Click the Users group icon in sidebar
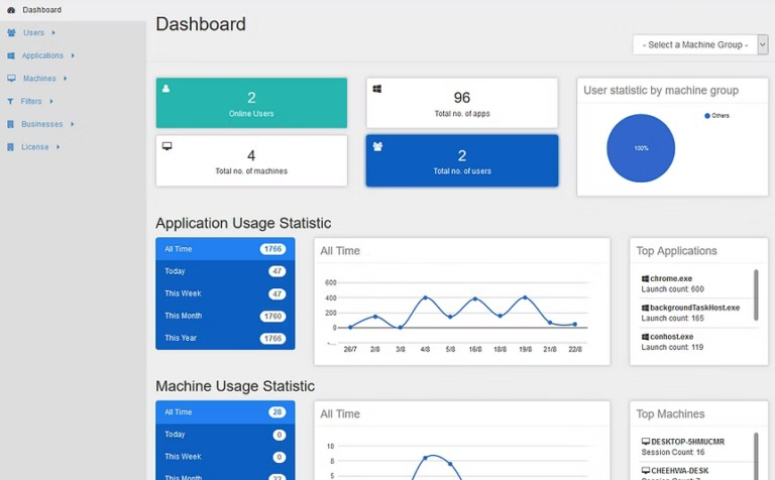 point(11,33)
